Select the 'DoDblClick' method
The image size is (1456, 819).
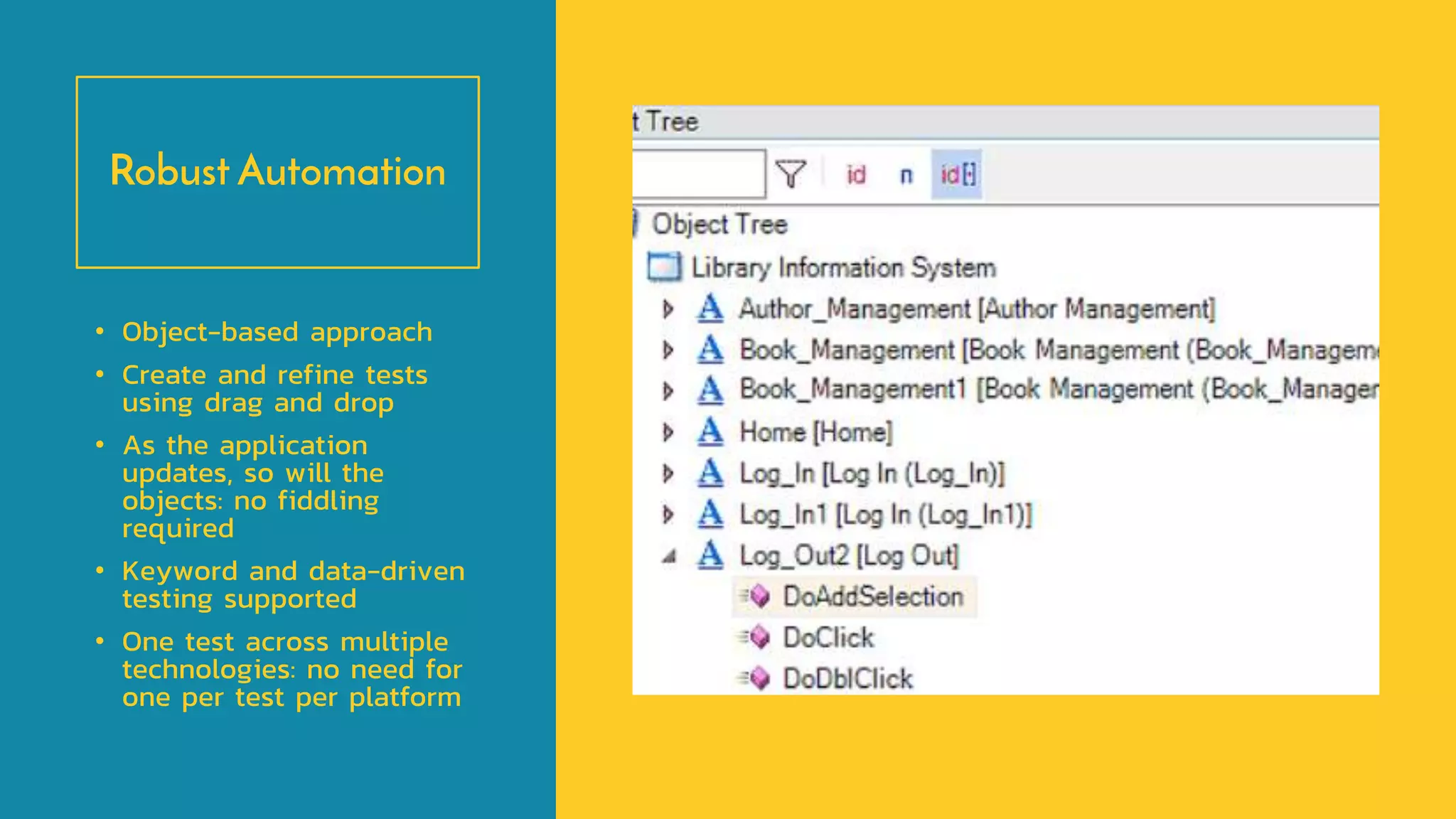click(x=847, y=679)
